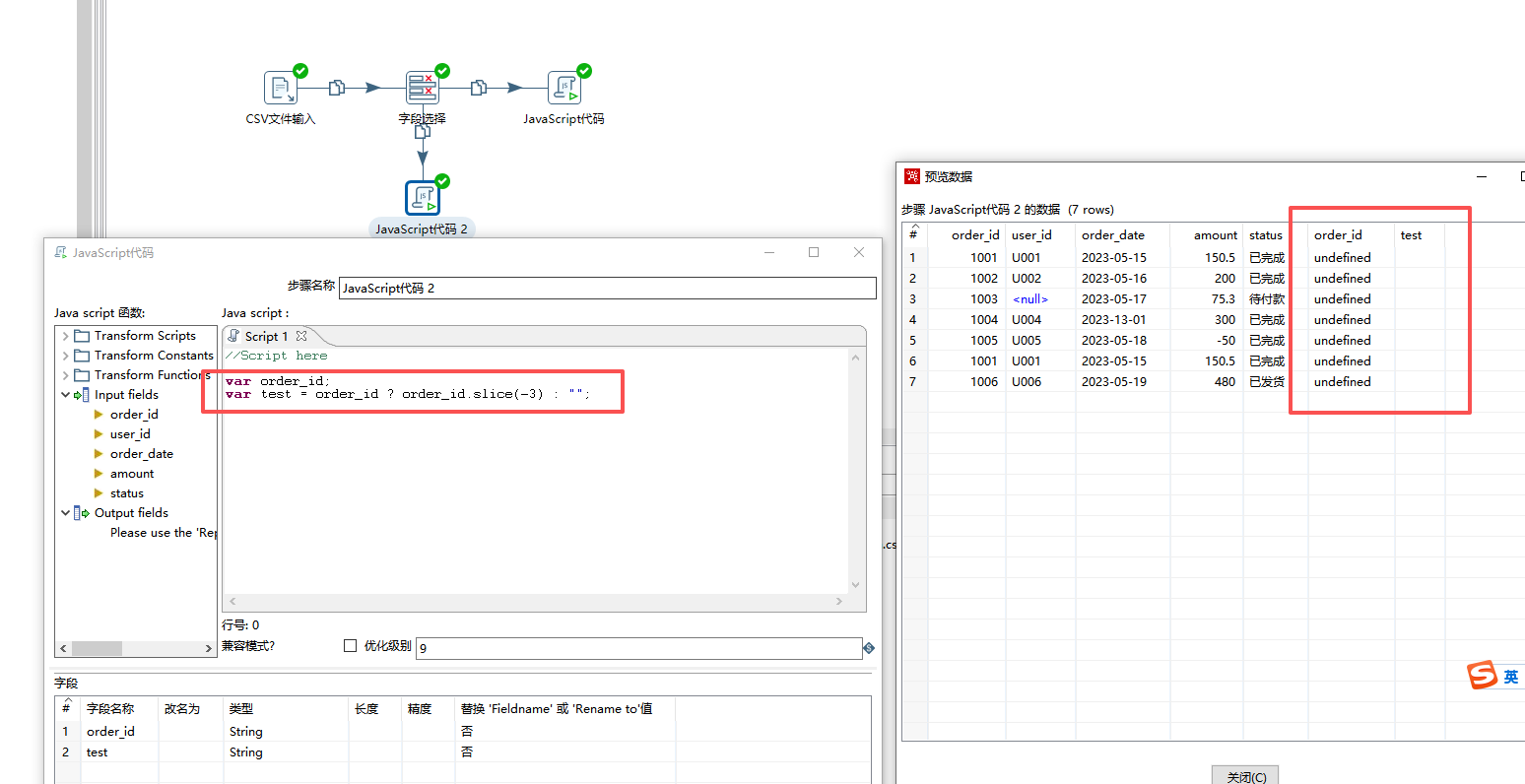Click the 步骤名称 input field
Viewport: 1525px width, 784px height.
[x=607, y=288]
